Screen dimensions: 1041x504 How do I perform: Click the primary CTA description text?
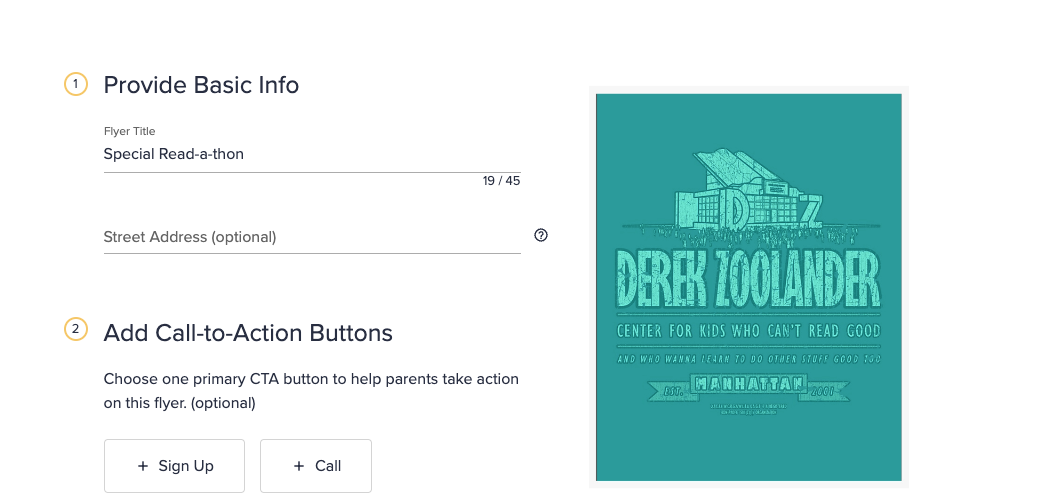click(311, 391)
